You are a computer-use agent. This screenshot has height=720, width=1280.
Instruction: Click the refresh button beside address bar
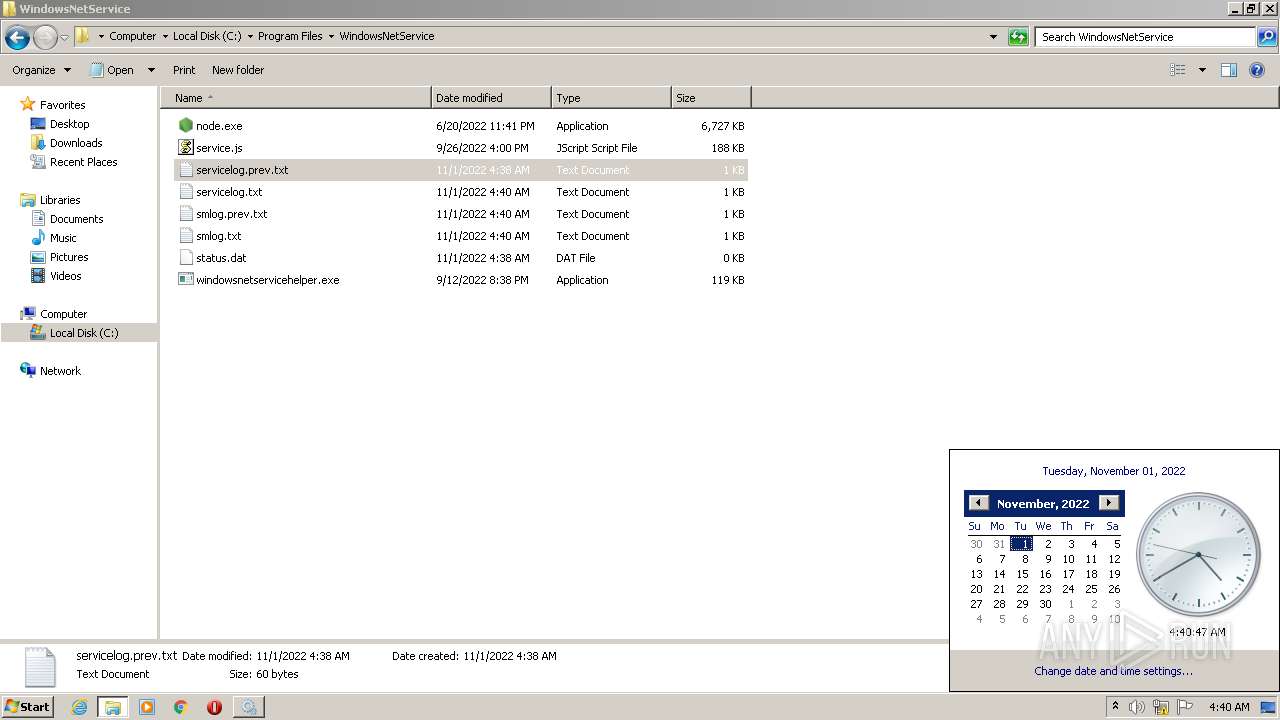[x=1018, y=37]
